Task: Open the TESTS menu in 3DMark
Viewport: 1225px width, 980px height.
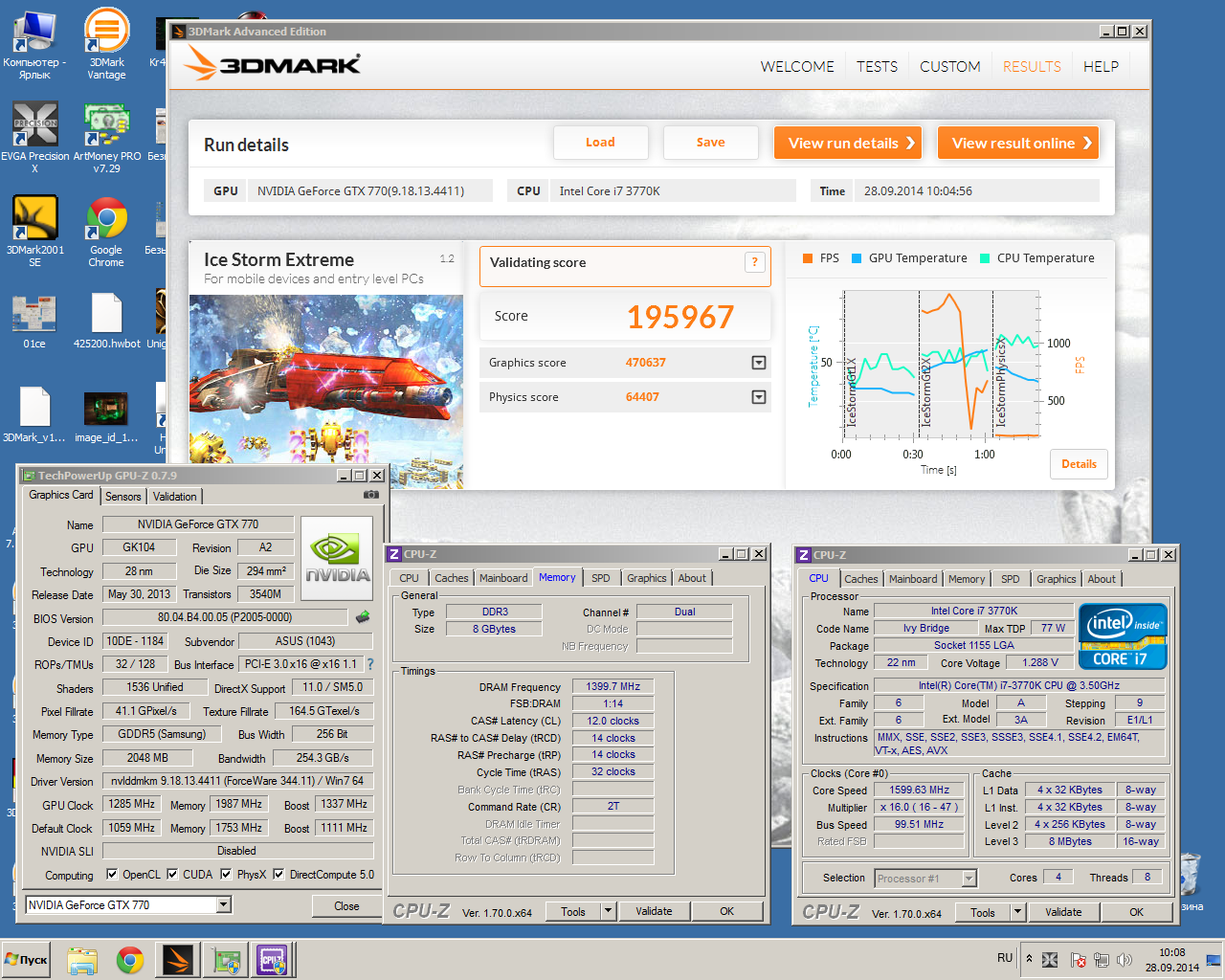Action: coord(877,66)
